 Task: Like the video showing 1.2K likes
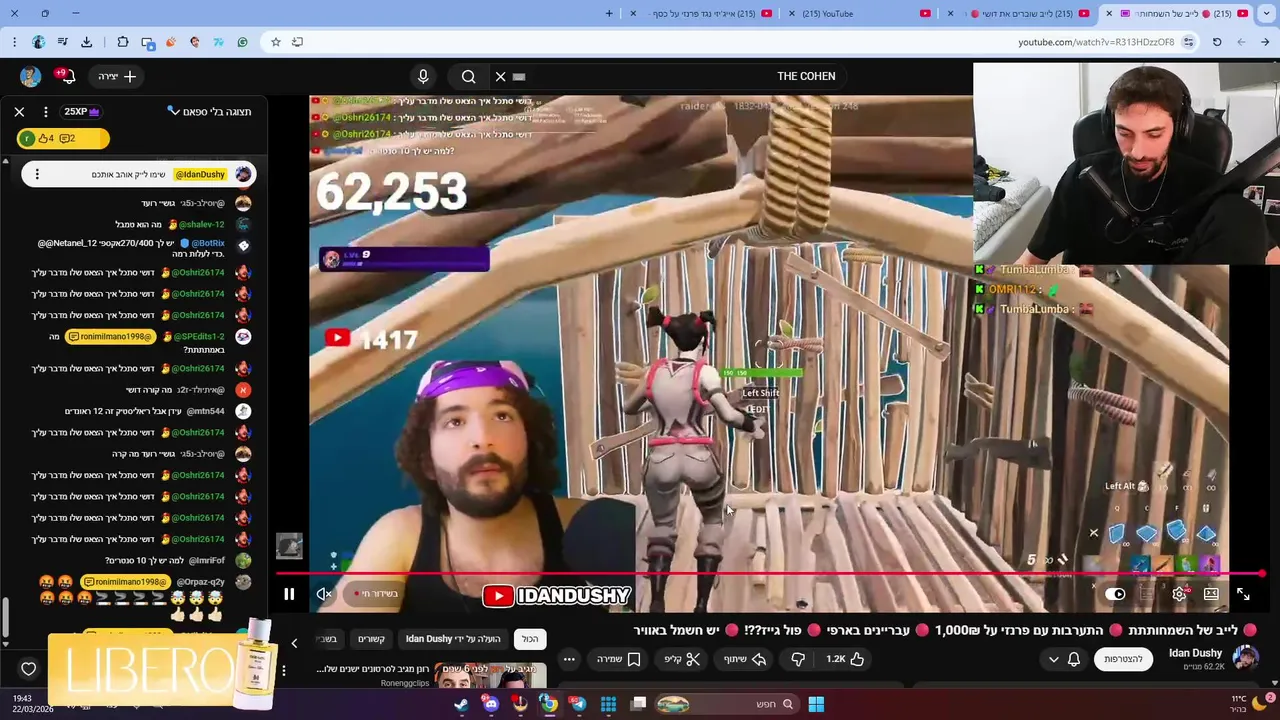pos(845,659)
